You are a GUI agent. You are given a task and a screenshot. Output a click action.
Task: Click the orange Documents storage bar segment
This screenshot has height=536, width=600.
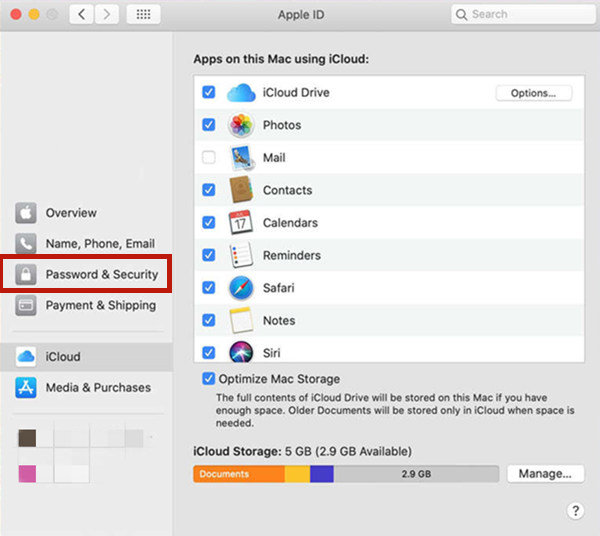coord(238,474)
